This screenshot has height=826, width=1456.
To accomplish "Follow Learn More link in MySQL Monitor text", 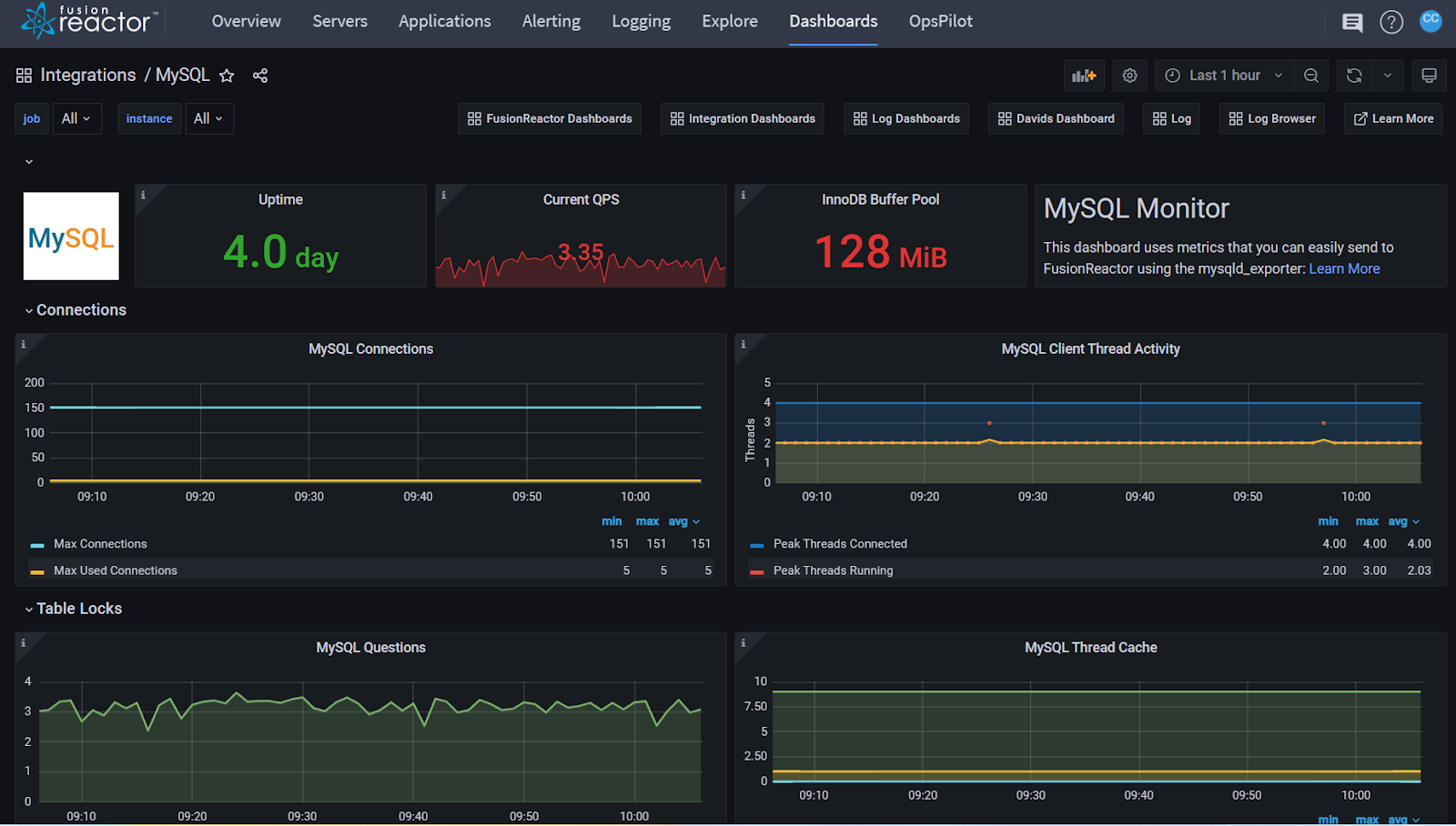I will pyautogui.click(x=1344, y=268).
